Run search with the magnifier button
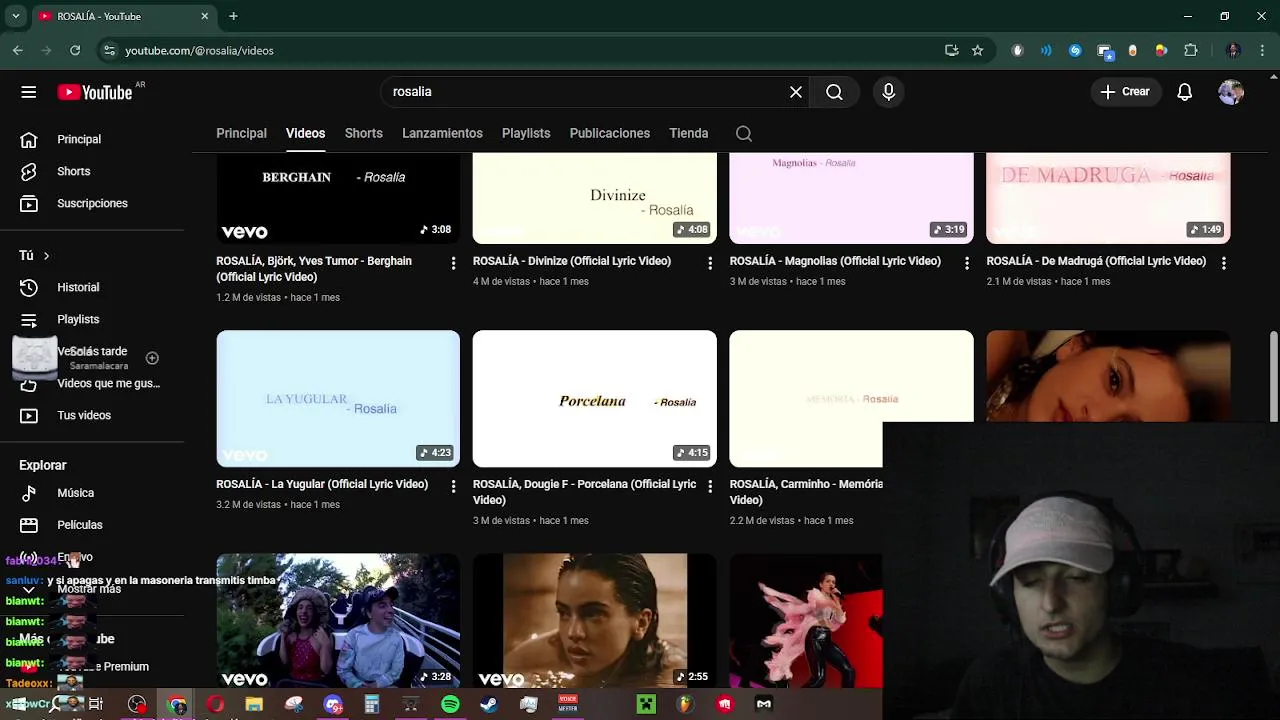Screen dimensions: 1280x720 click(834, 92)
